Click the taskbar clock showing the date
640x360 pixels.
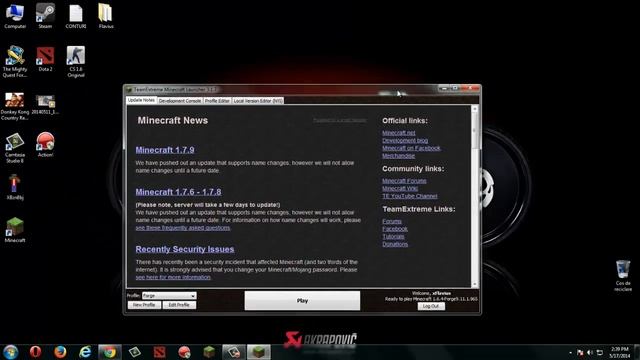pos(619,352)
